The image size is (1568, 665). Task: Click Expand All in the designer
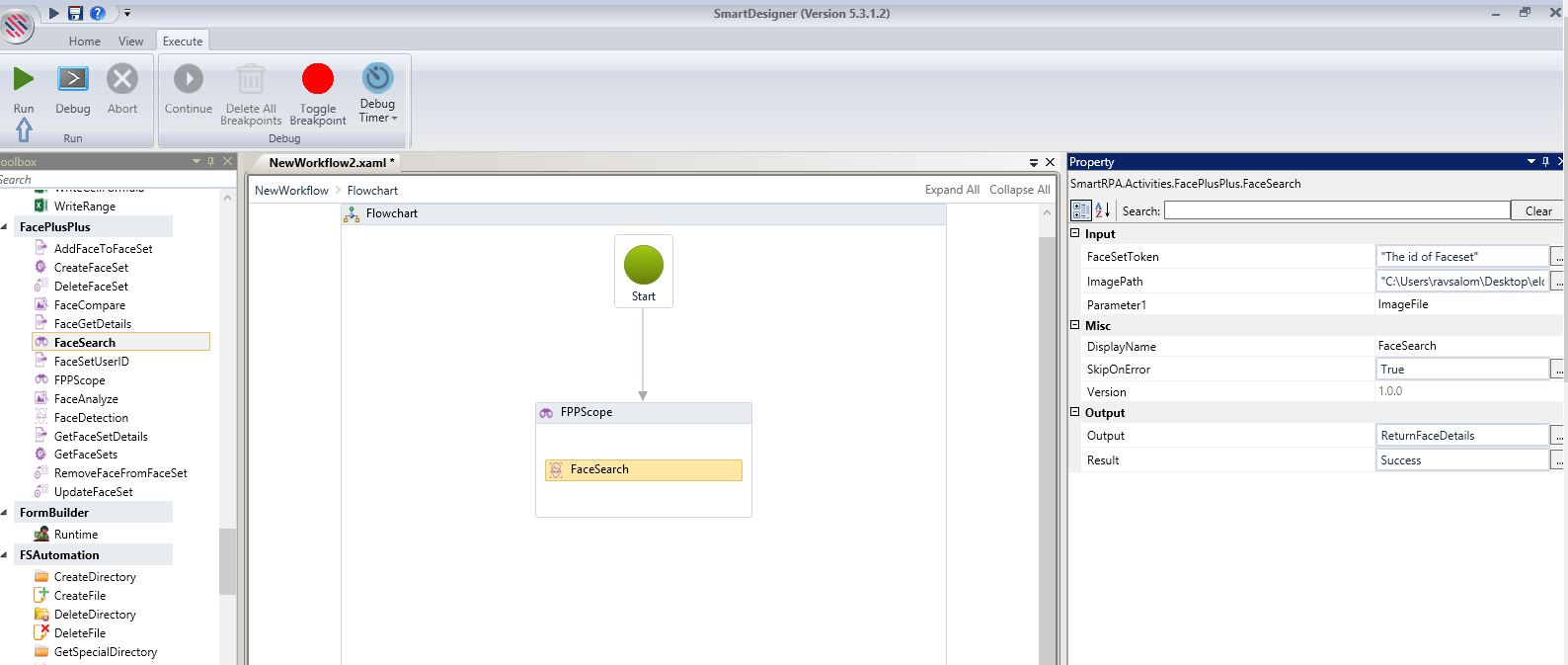click(952, 190)
